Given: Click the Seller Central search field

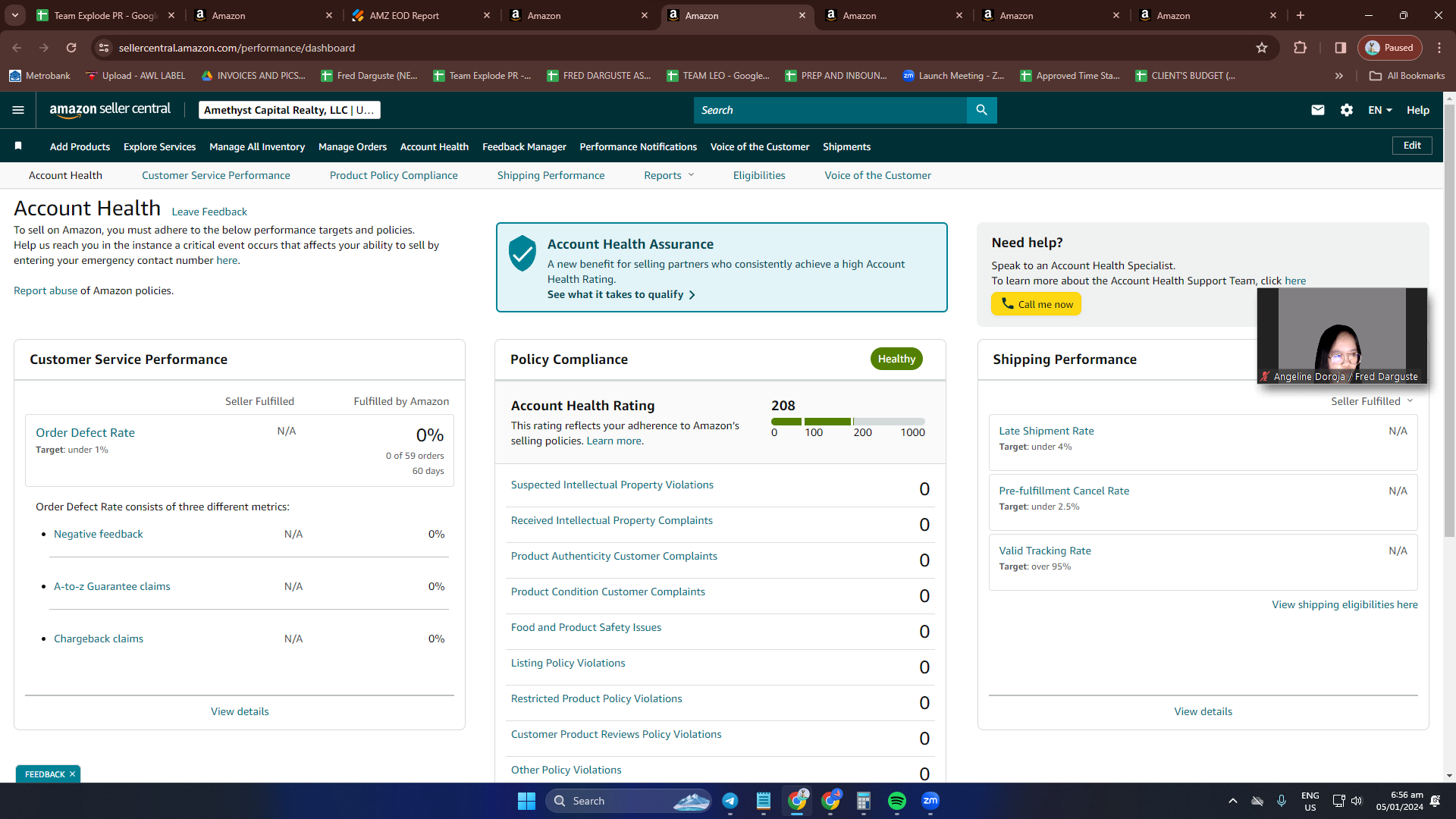Looking at the screenshot, I should [x=830, y=110].
